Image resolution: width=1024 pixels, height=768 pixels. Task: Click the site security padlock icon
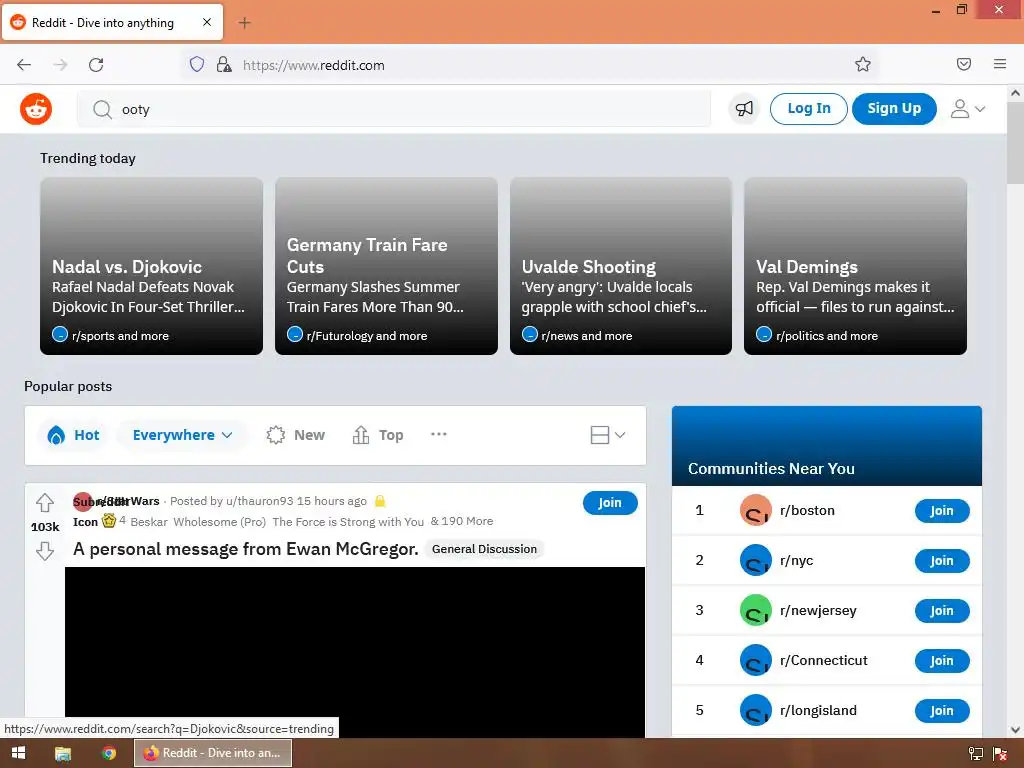(224, 64)
